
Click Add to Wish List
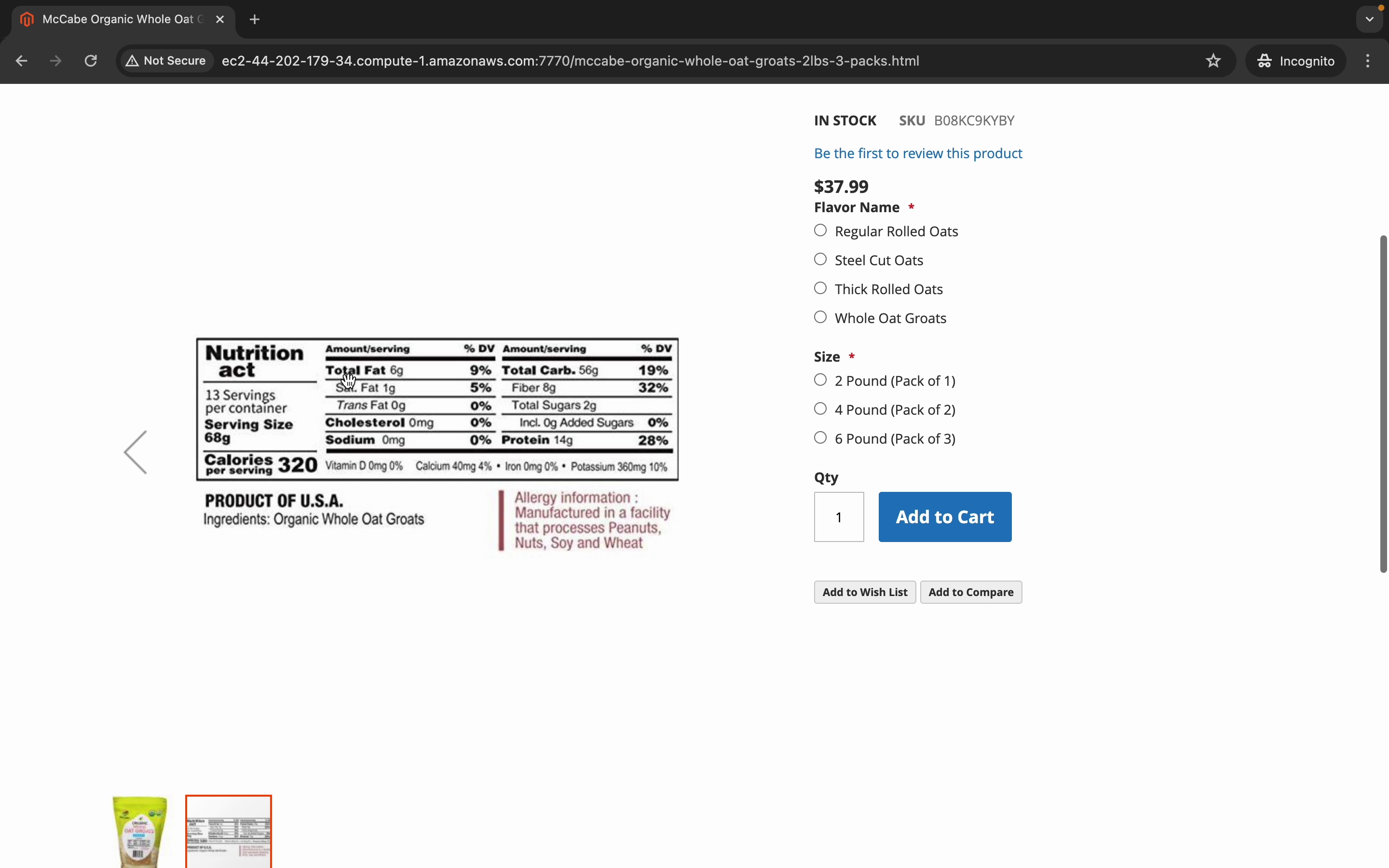pos(864,592)
